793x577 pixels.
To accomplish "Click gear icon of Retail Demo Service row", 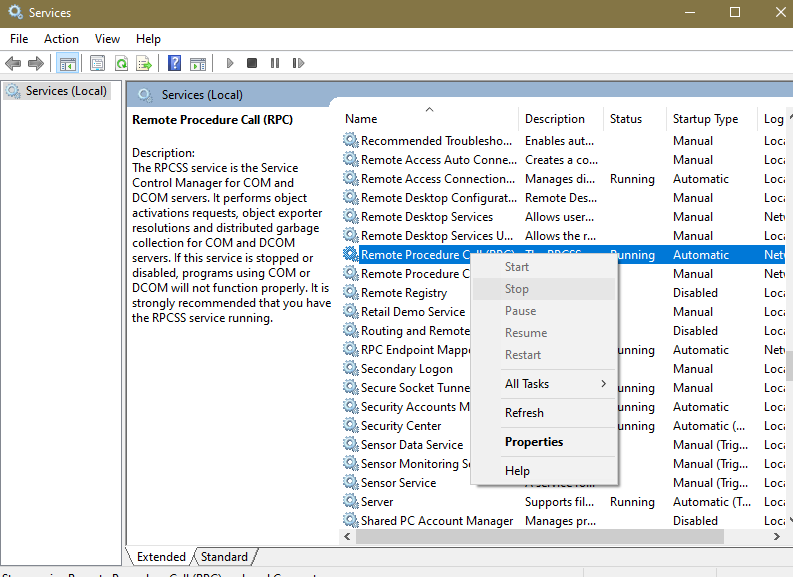I will coord(350,312).
